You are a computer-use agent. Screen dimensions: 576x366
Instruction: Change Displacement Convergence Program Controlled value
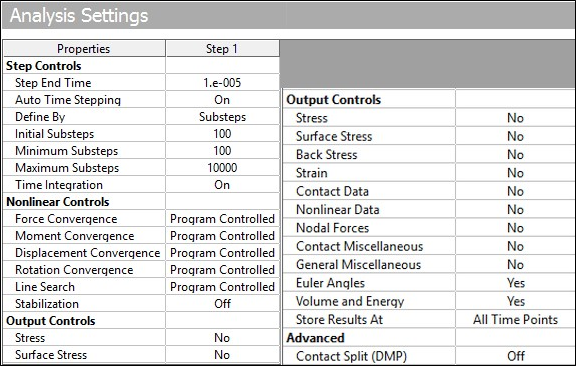pyautogui.click(x=222, y=253)
